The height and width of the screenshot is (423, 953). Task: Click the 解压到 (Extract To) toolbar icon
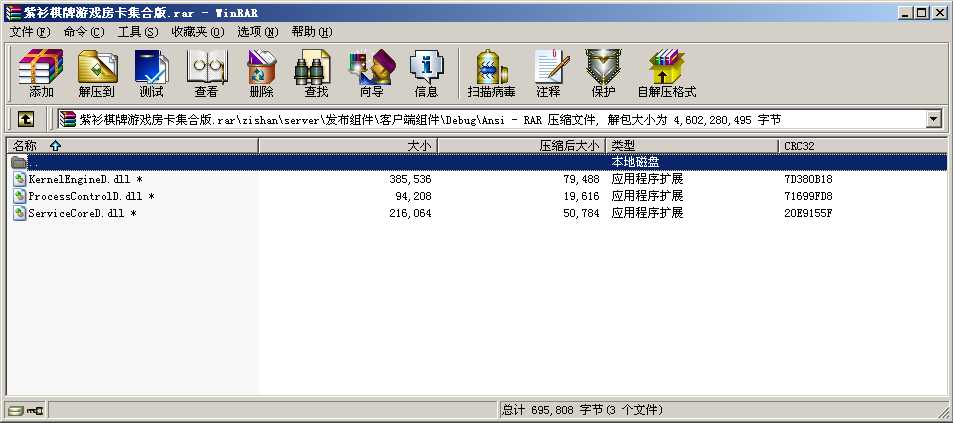[x=97, y=67]
